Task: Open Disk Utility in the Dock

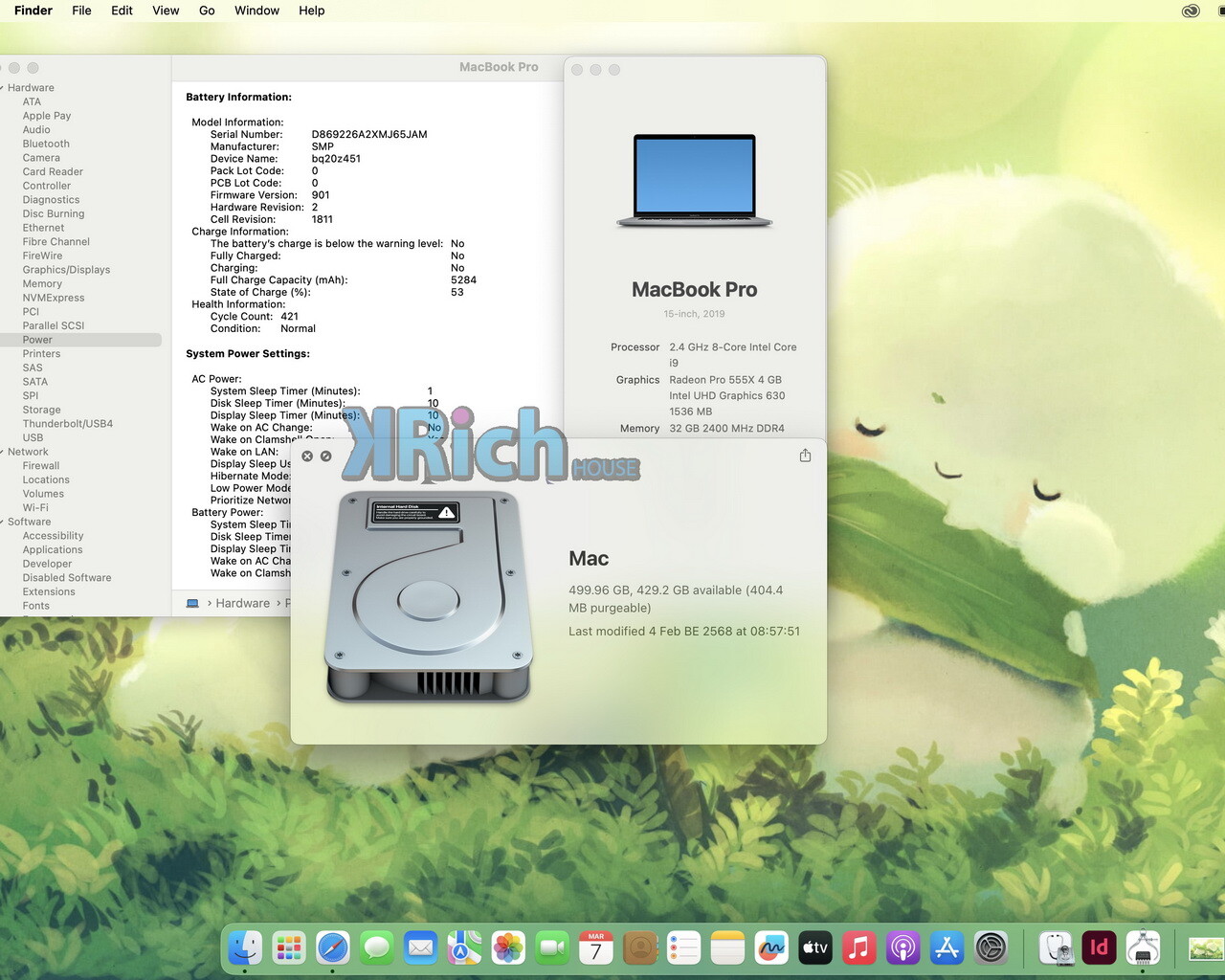Action: coord(1056,947)
